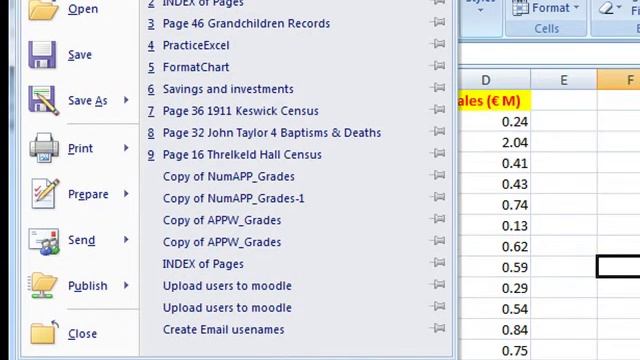
Task: Pin Copy of NumAPP_Grades-1 document
Action: [438, 197]
